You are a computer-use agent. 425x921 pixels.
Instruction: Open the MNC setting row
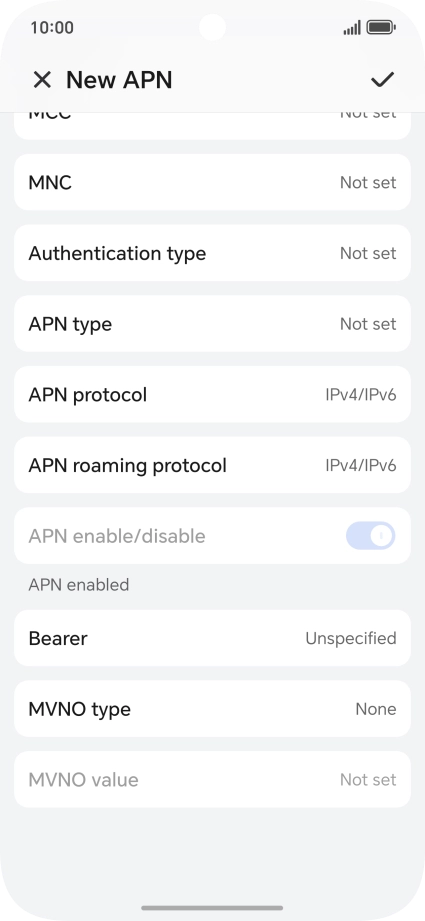(x=212, y=182)
